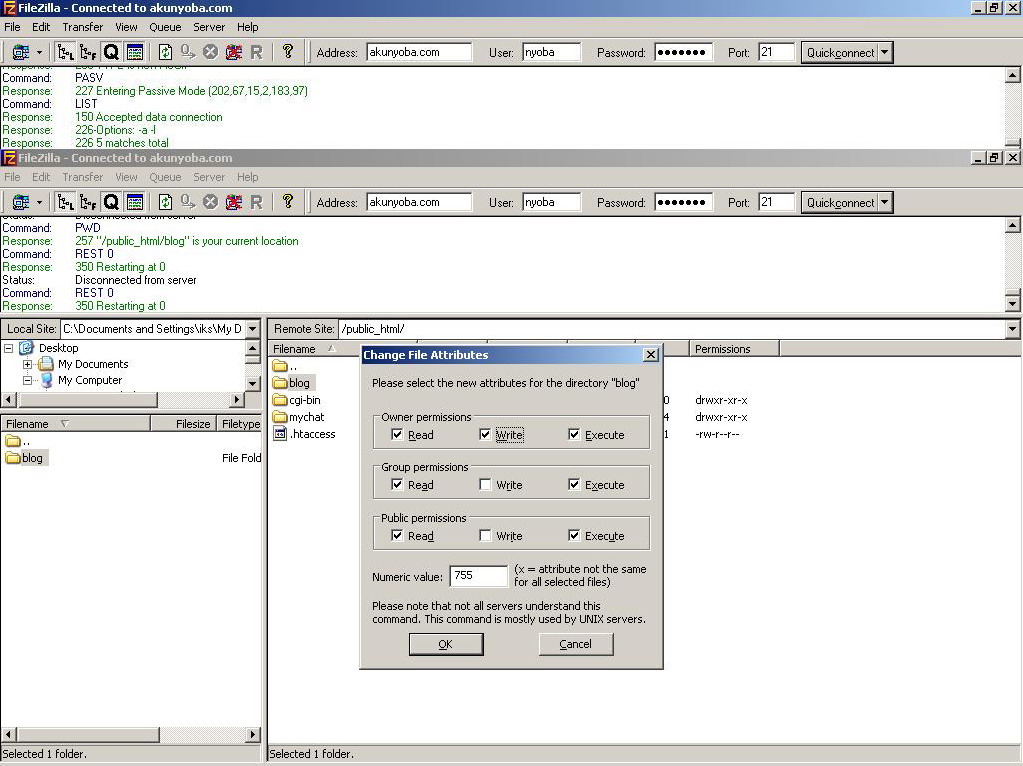The width and height of the screenshot is (1023, 766).
Task: Uncheck Public permissions Read checkbox
Action: coord(397,535)
